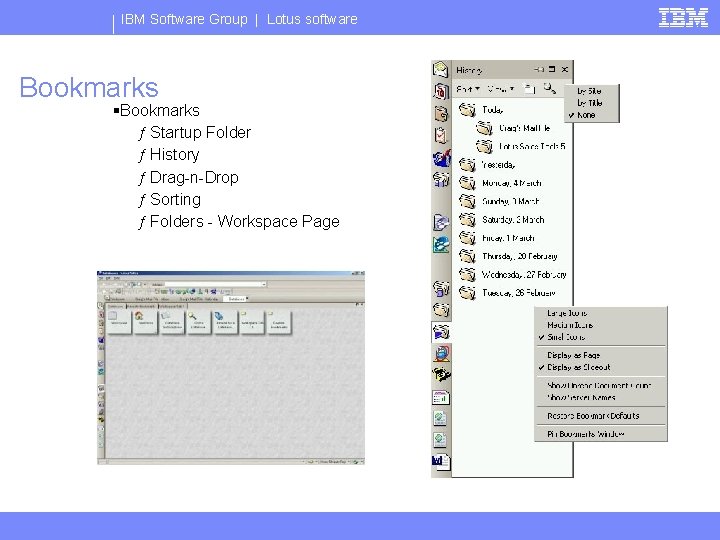The height and width of the screenshot is (540, 720).
Task: Click the magnifying glass tile in the workspace screenshot
Action: pos(198,320)
